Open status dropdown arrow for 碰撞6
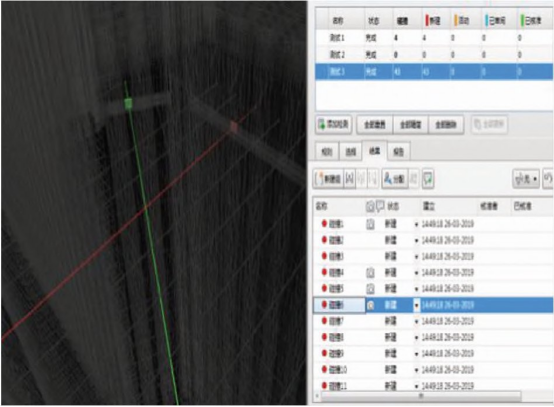 417,306
